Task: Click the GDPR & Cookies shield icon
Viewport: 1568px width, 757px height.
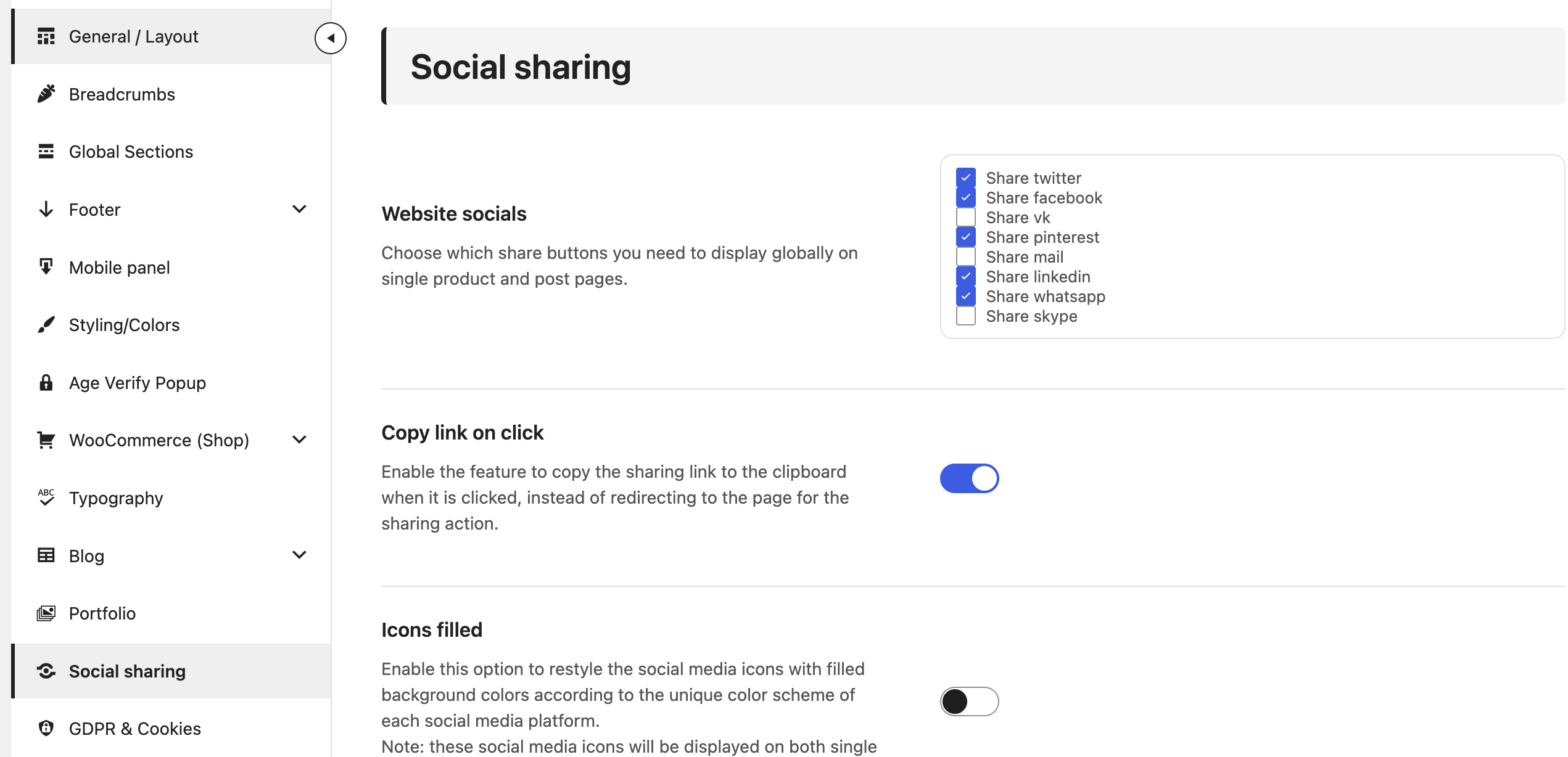Action: coord(46,728)
